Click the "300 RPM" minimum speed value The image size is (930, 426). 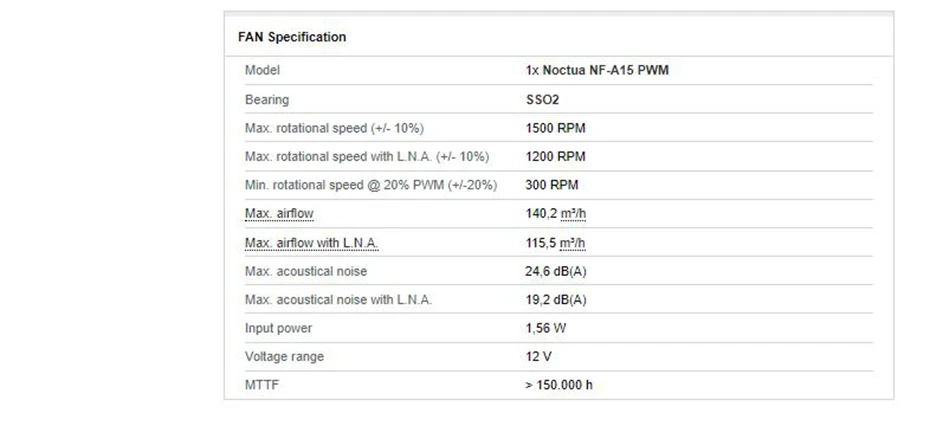click(x=551, y=185)
